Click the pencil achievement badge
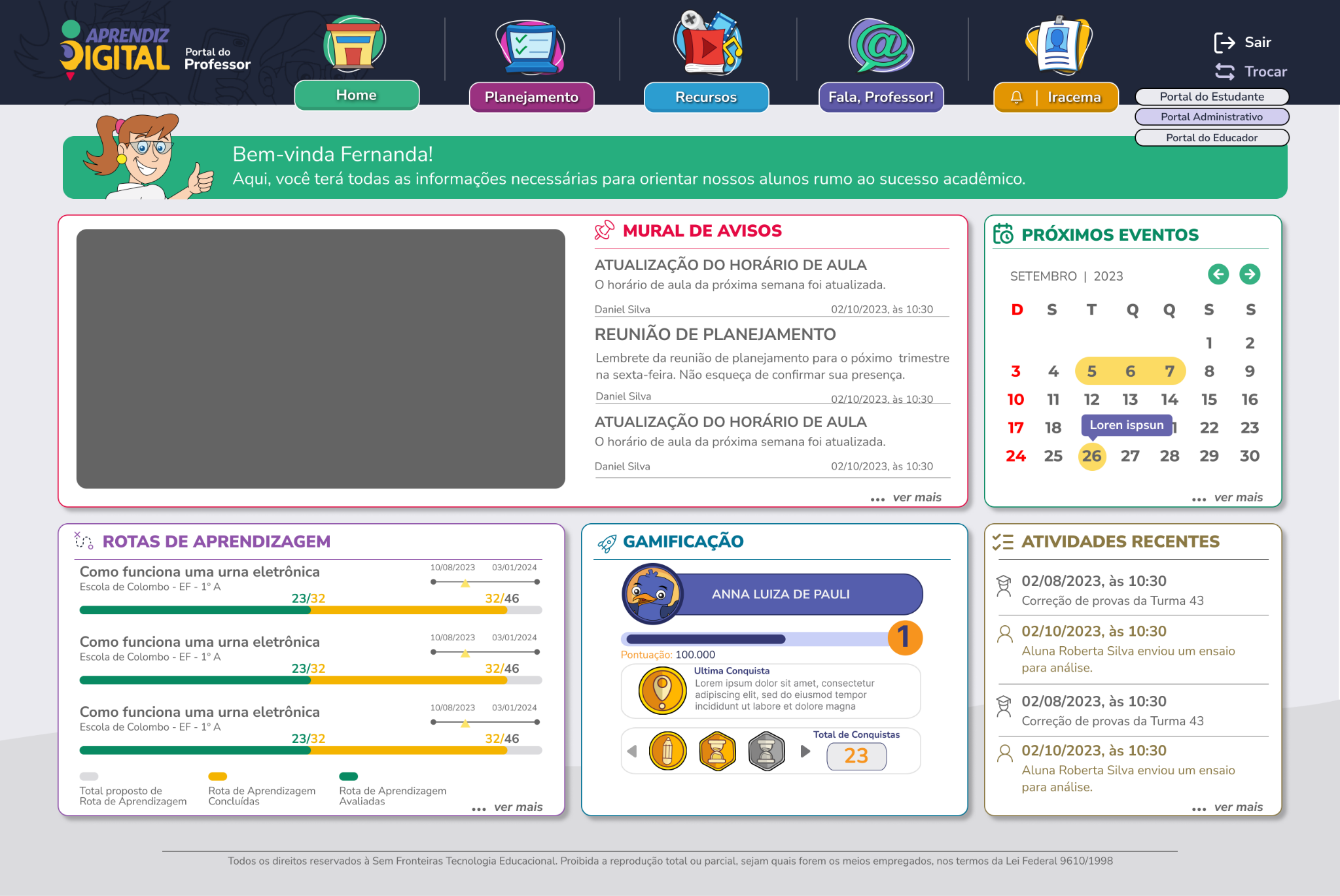This screenshot has width=1340, height=896. 667,751
